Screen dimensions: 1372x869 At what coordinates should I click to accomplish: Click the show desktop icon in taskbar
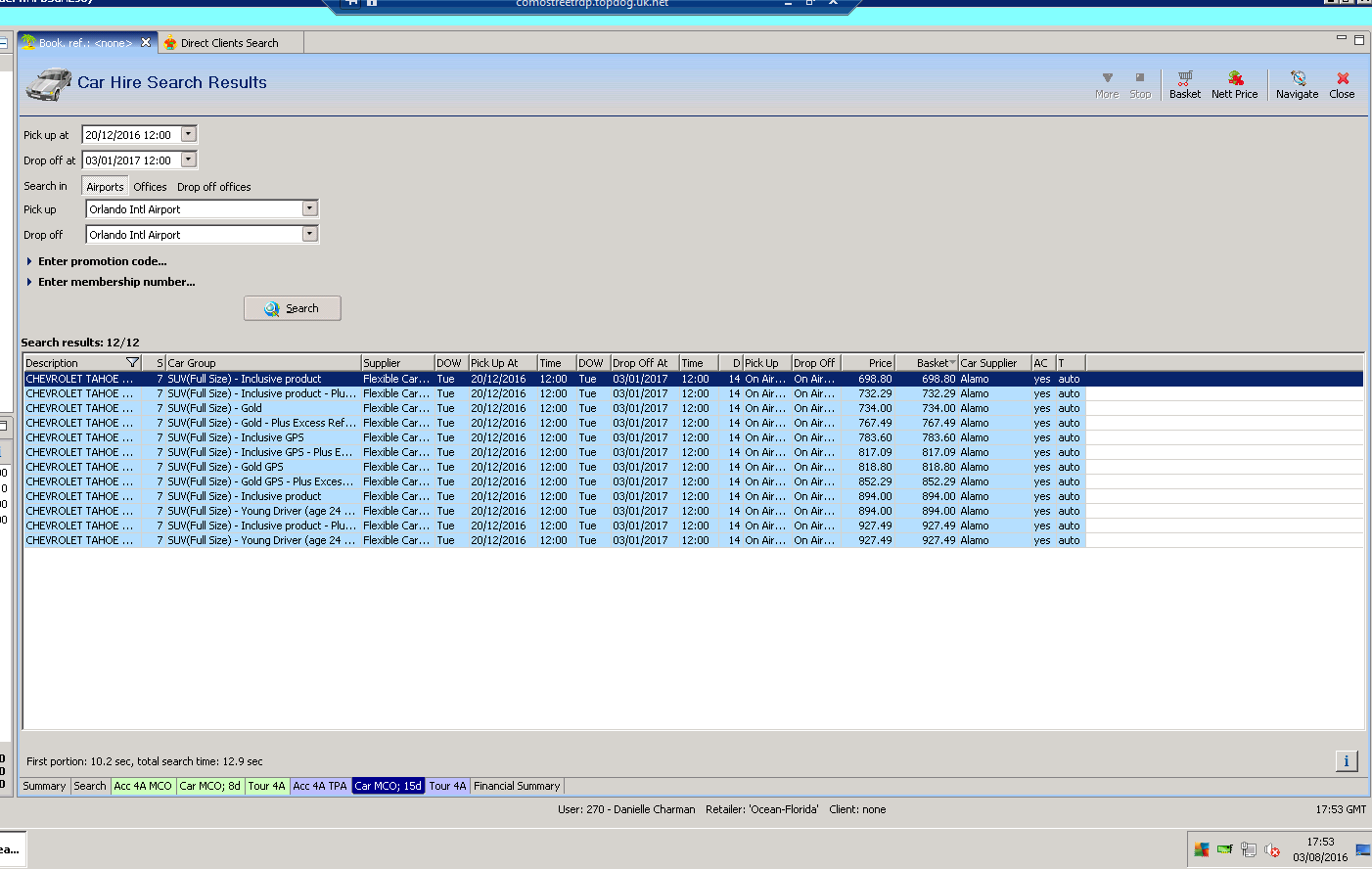1362,849
